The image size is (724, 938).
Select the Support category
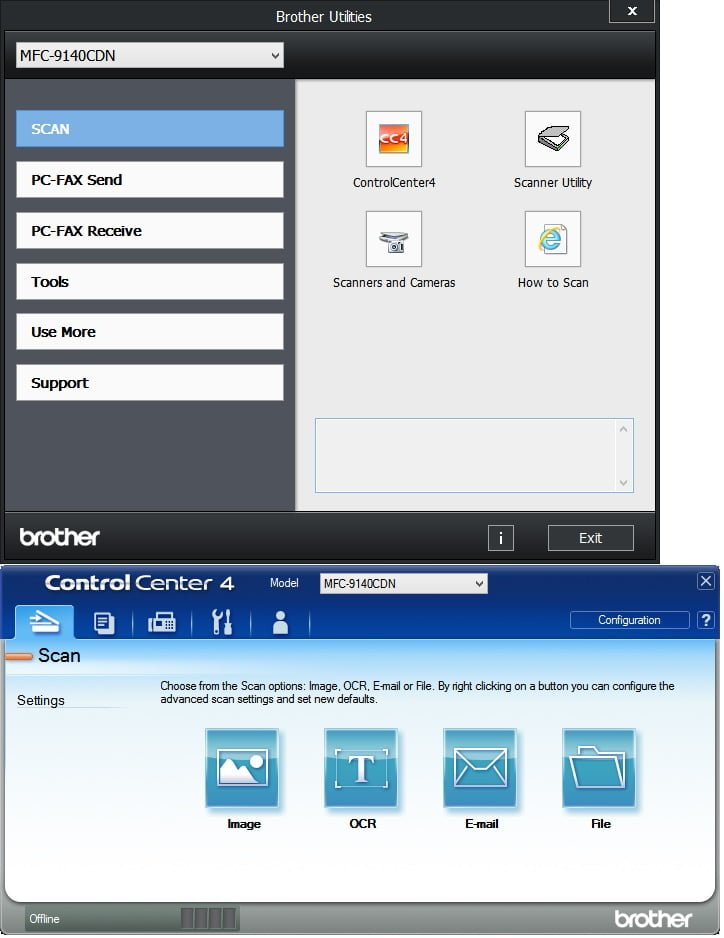point(150,382)
